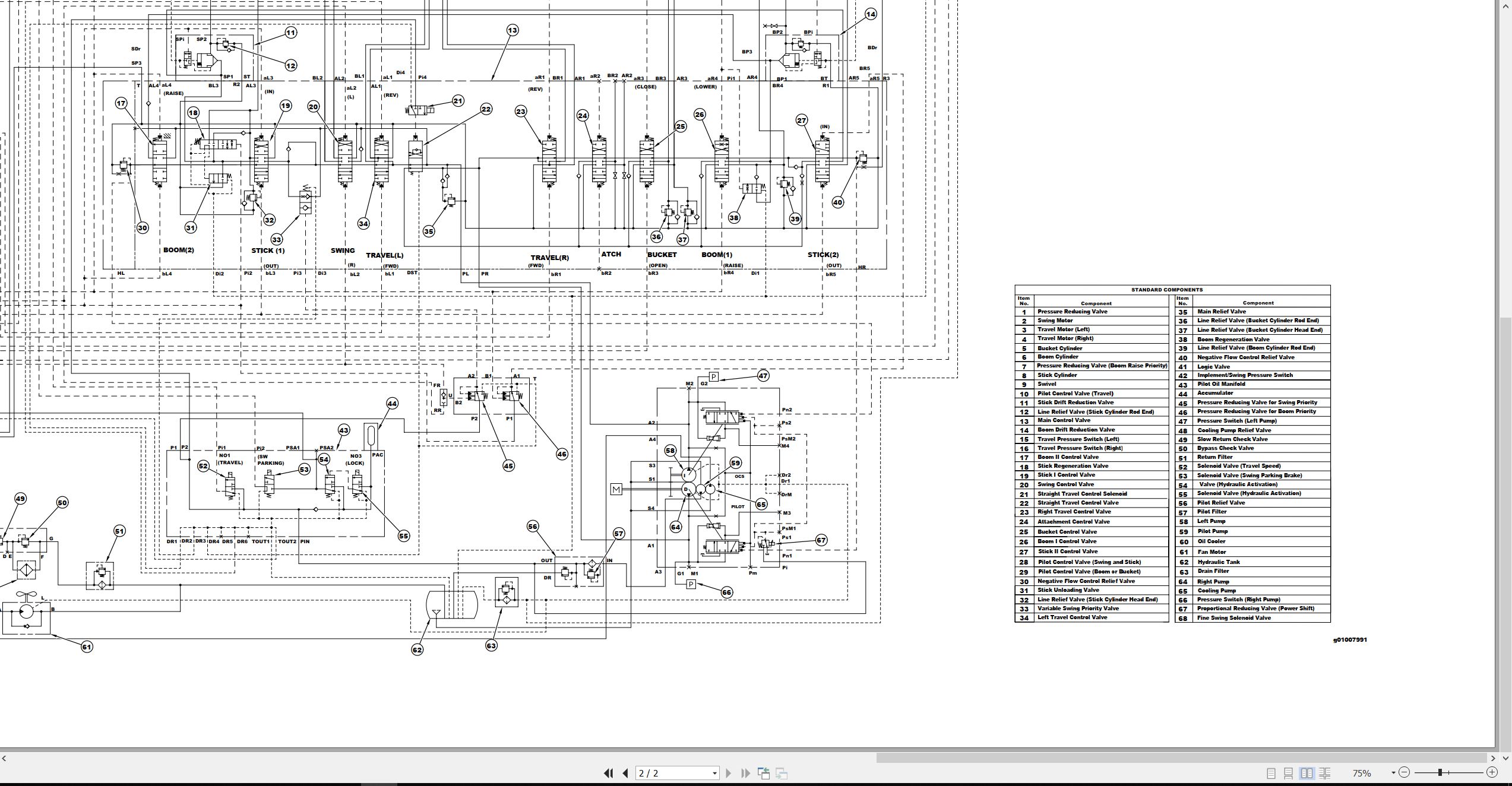Click the 'Drain Filter' table entry
1512x786 pixels.
(x=1213, y=571)
